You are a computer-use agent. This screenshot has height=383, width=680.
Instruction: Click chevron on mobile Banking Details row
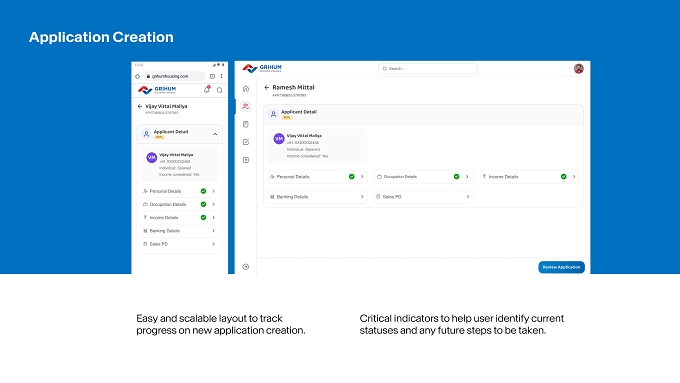[213, 231]
